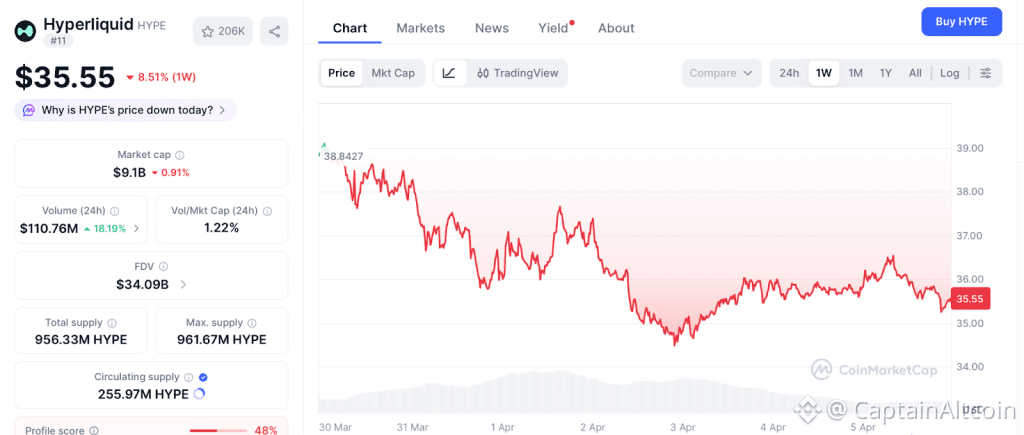Image resolution: width=1024 pixels, height=435 pixels.
Task: Click the Buy HYPE button
Action: coord(961,22)
